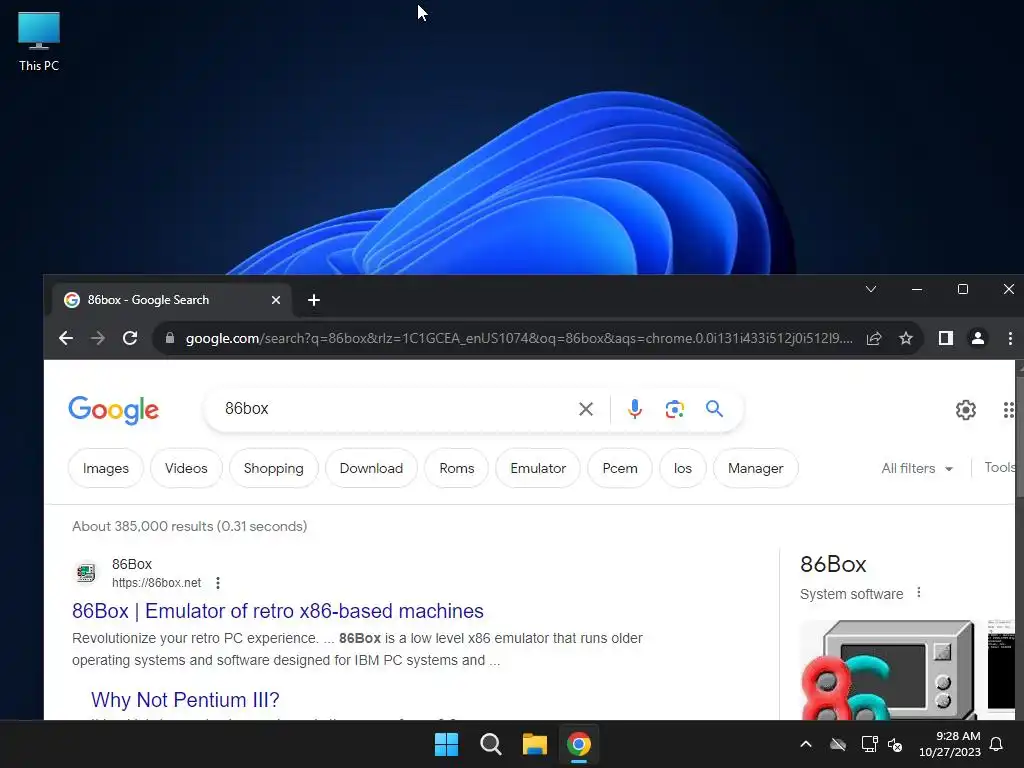The height and width of the screenshot is (768, 1024).
Task: Apply the Roms search chip
Action: click(456, 468)
